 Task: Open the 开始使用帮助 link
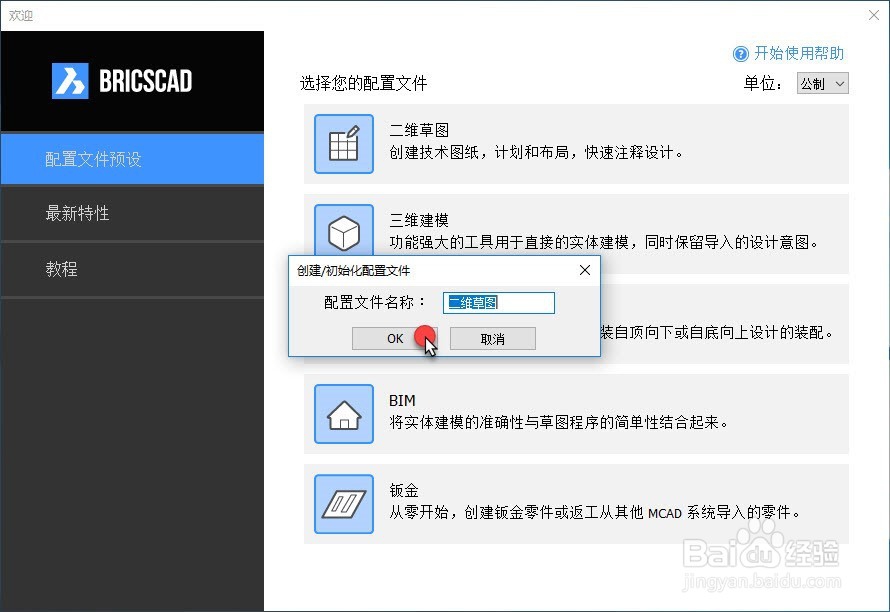click(799, 53)
